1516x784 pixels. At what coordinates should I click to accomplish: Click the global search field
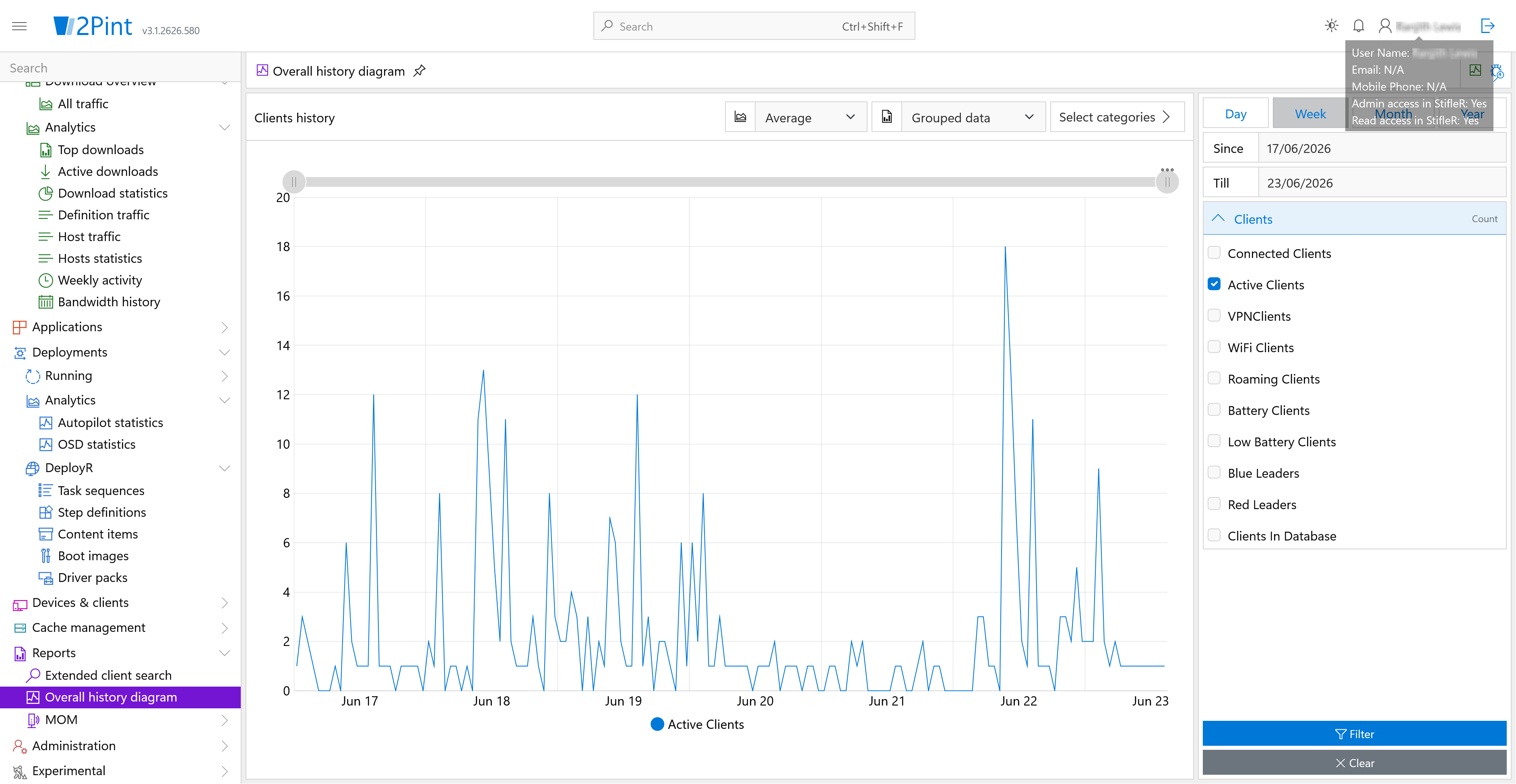point(754,26)
